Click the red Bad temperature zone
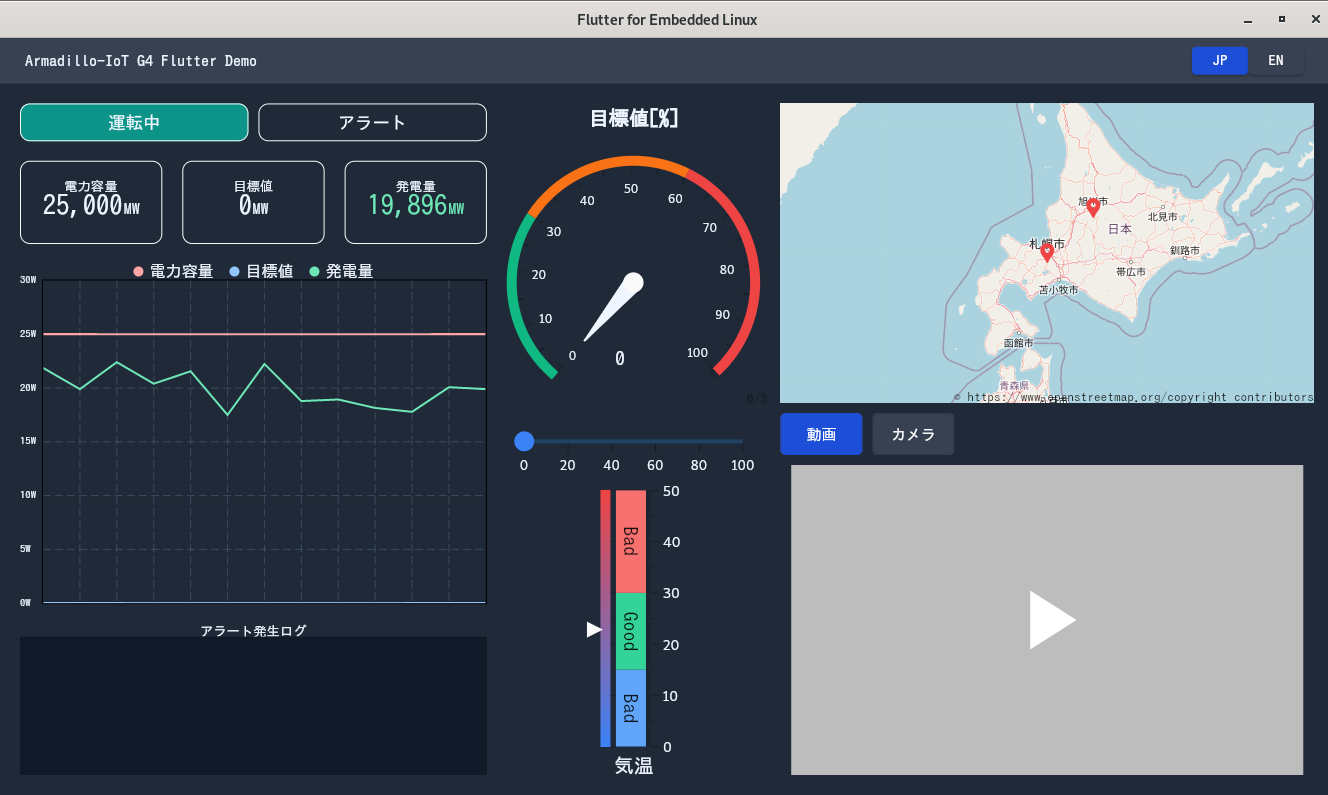The width and height of the screenshot is (1328, 795). click(x=630, y=541)
